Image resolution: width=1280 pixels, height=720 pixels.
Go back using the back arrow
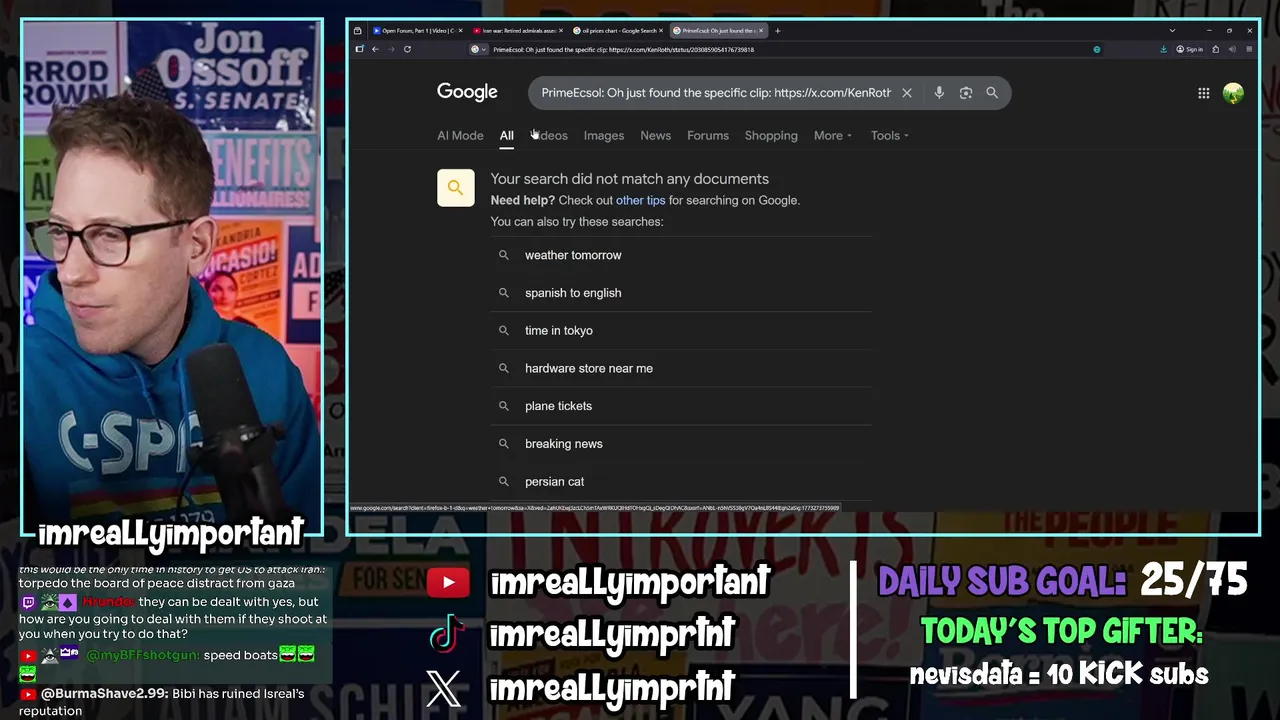tap(375, 49)
